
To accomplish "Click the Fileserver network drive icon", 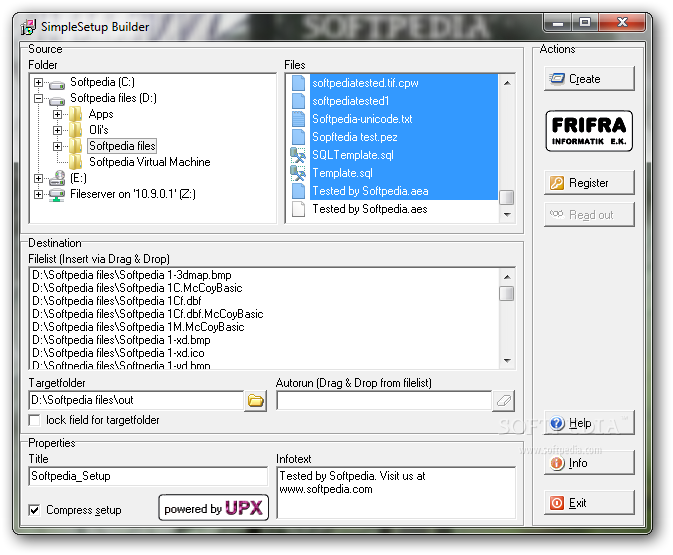I will click(x=56, y=194).
